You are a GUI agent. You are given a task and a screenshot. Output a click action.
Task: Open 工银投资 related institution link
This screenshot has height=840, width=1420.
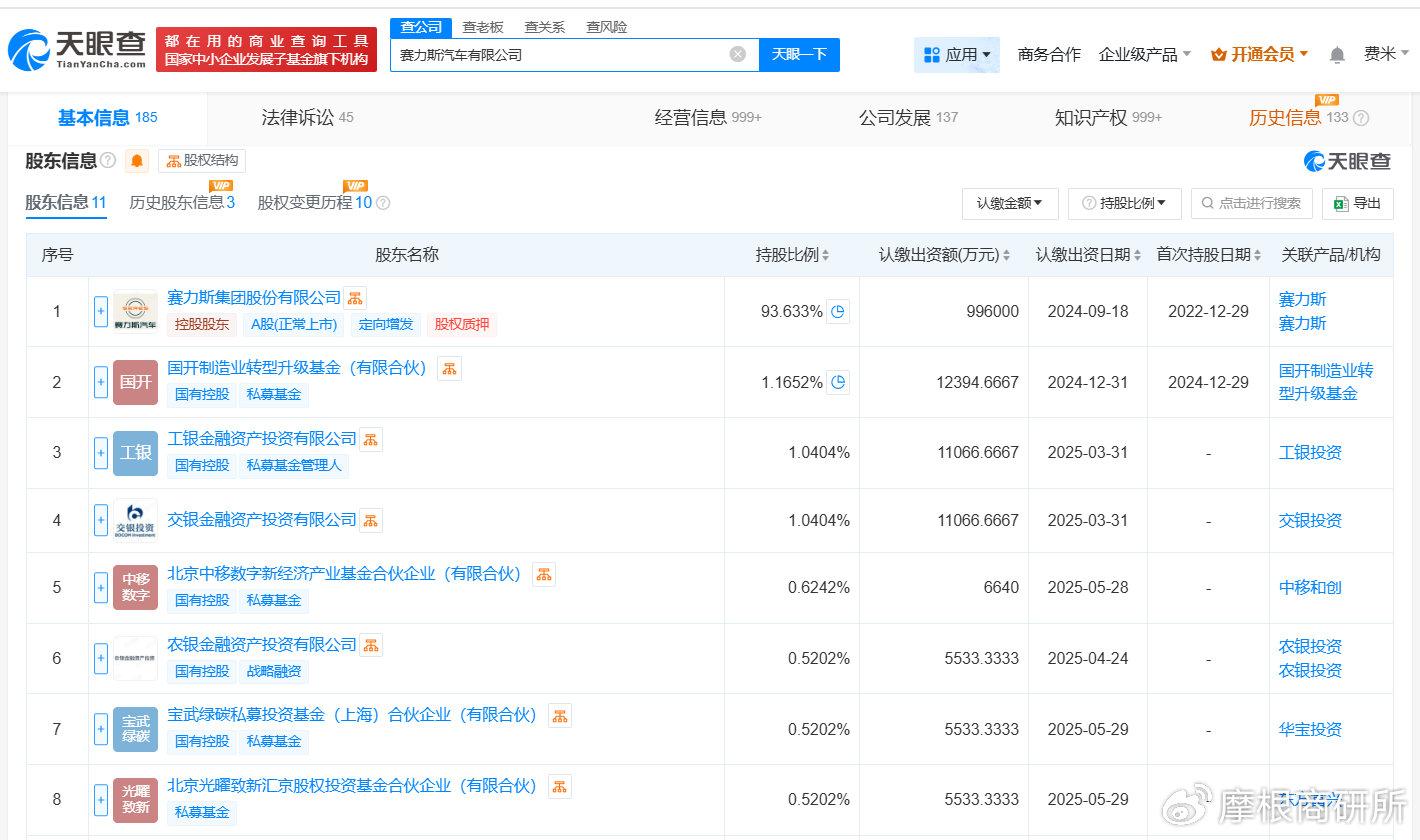click(x=1310, y=452)
